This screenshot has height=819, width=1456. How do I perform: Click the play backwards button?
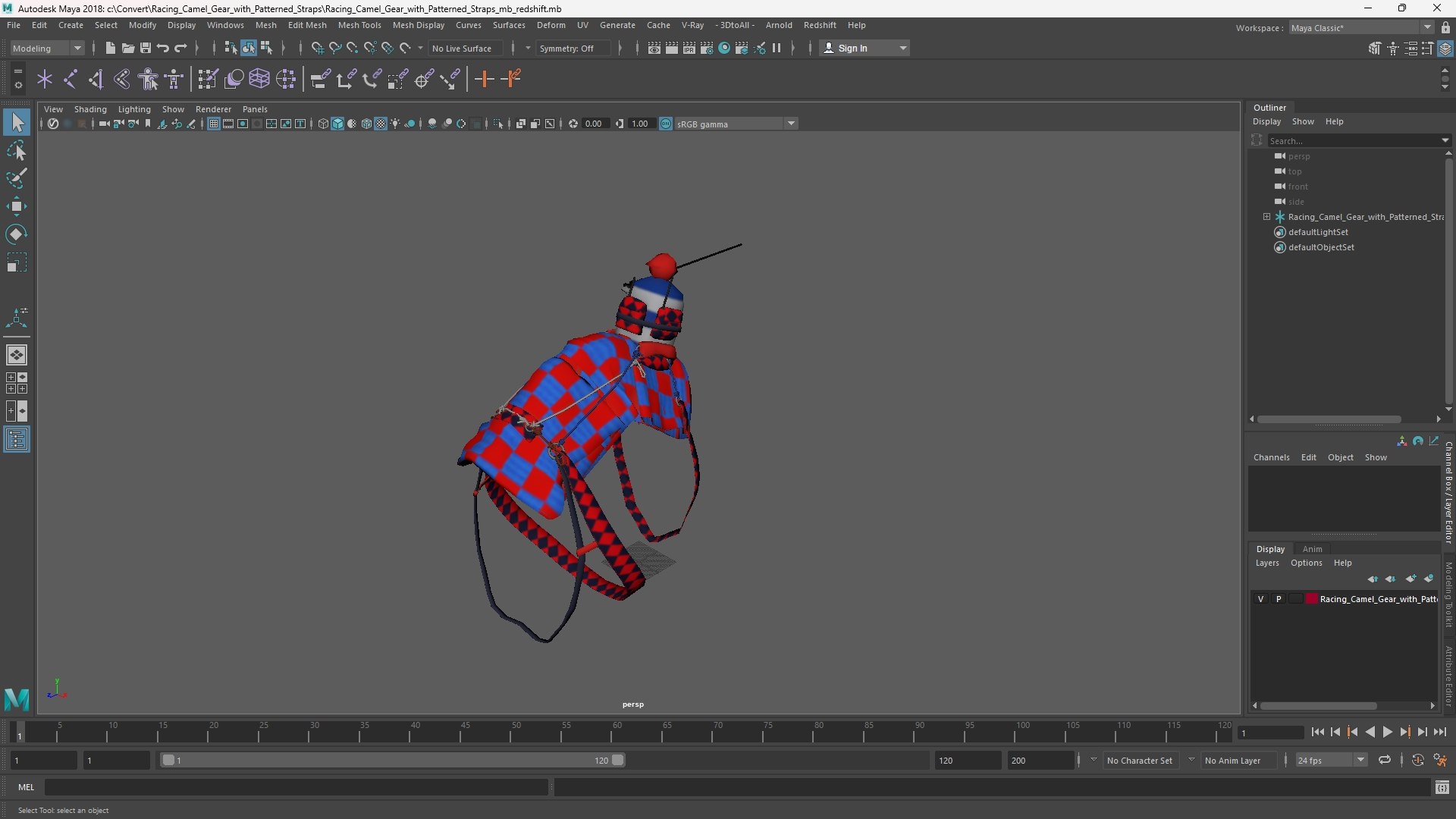tap(1370, 733)
